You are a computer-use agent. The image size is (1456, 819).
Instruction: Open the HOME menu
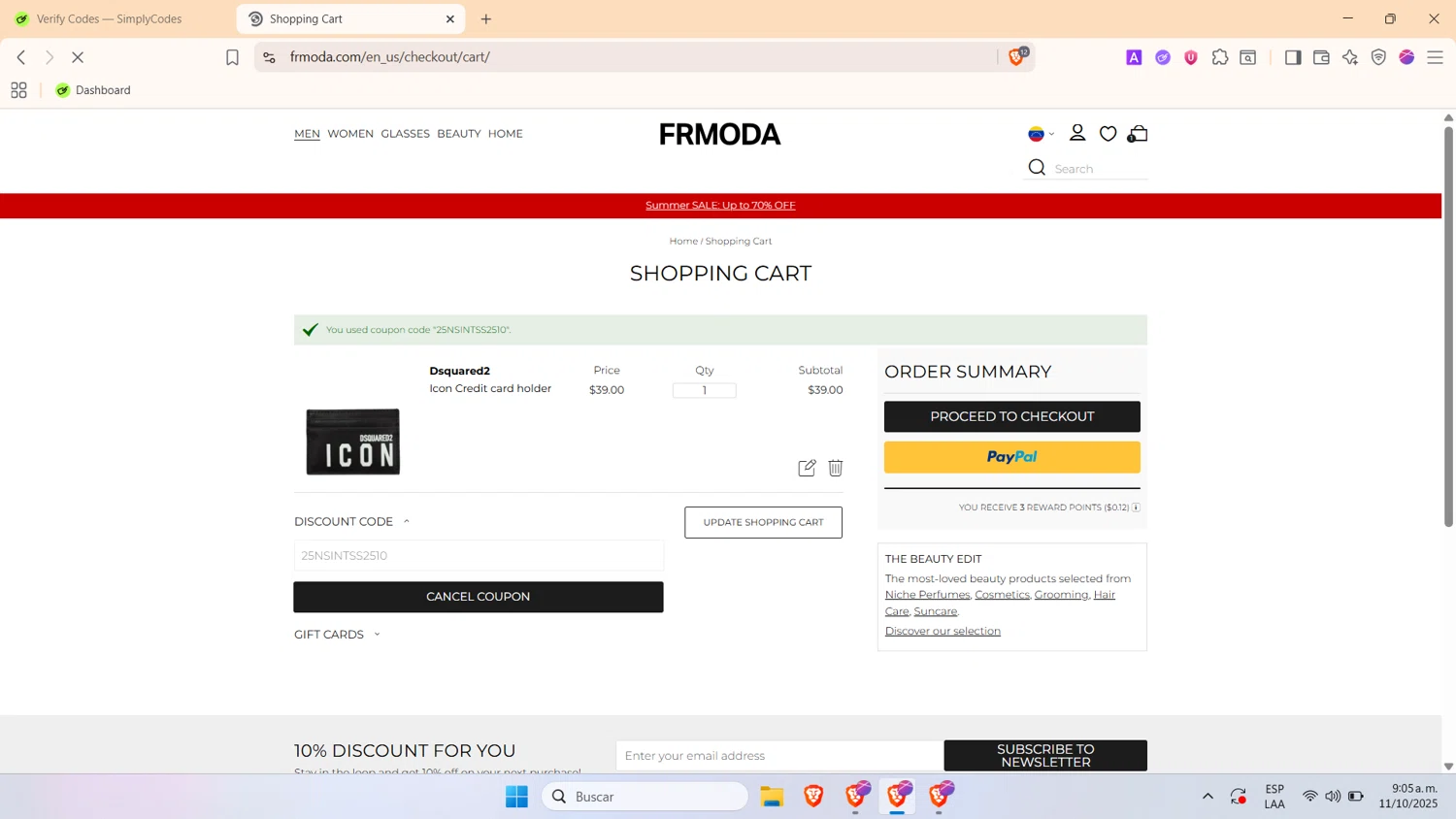[506, 134]
